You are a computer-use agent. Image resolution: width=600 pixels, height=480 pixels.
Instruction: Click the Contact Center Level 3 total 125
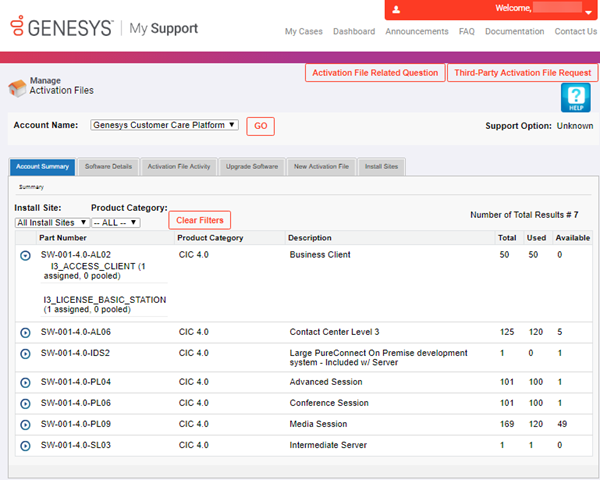507,332
